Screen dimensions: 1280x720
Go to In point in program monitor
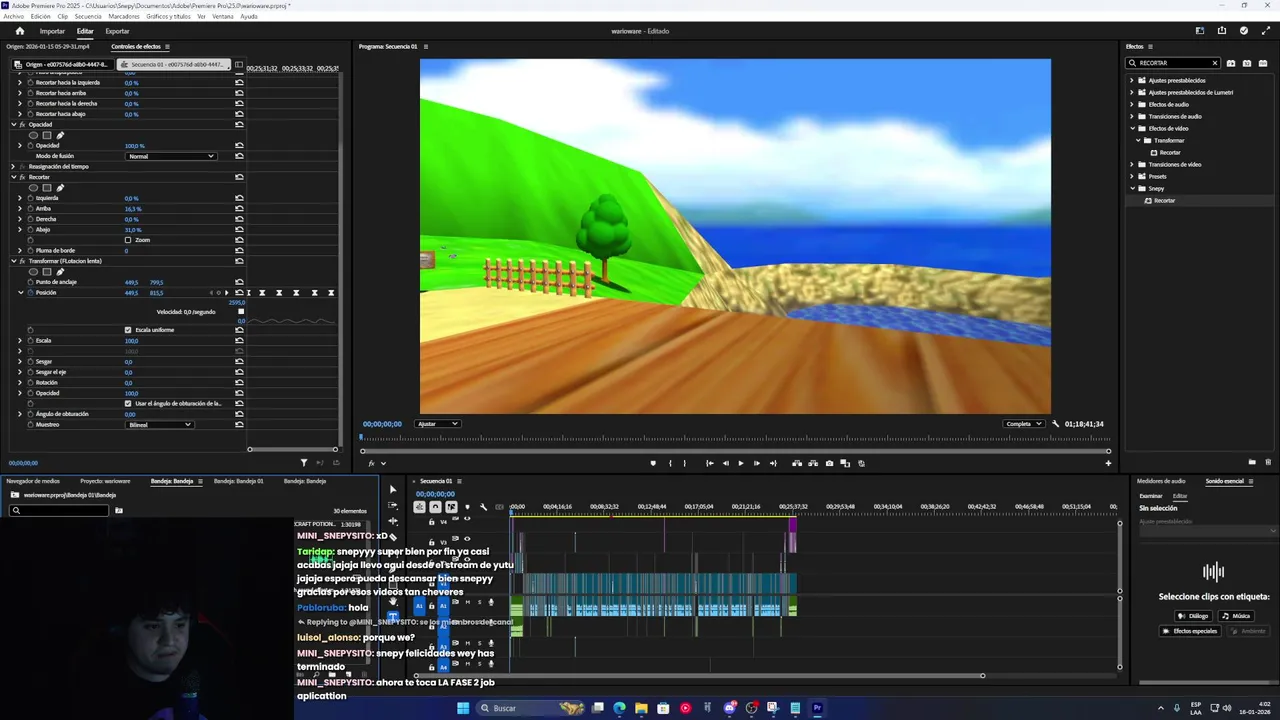pos(710,463)
